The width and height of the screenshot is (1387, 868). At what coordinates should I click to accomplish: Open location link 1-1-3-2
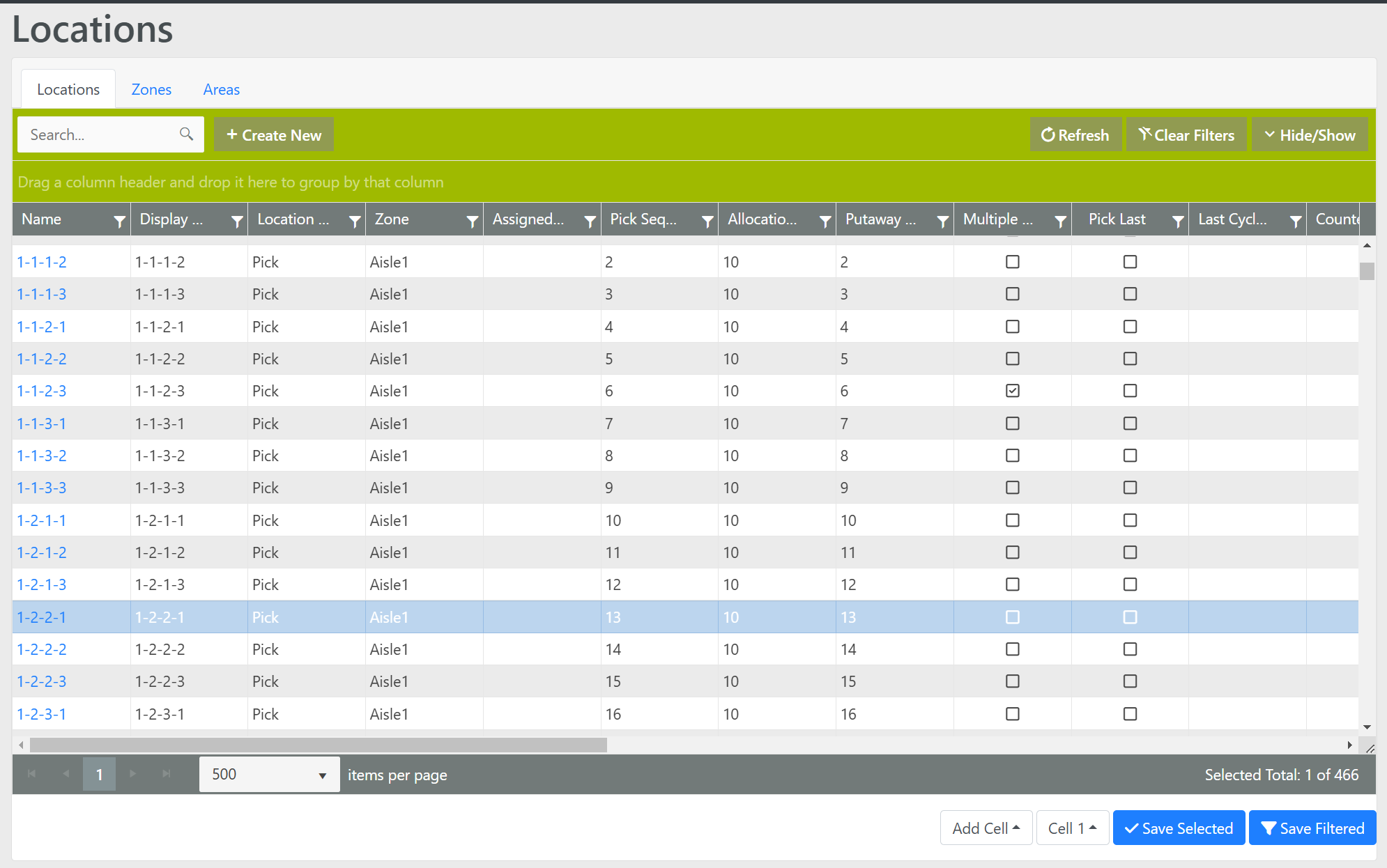(42, 456)
